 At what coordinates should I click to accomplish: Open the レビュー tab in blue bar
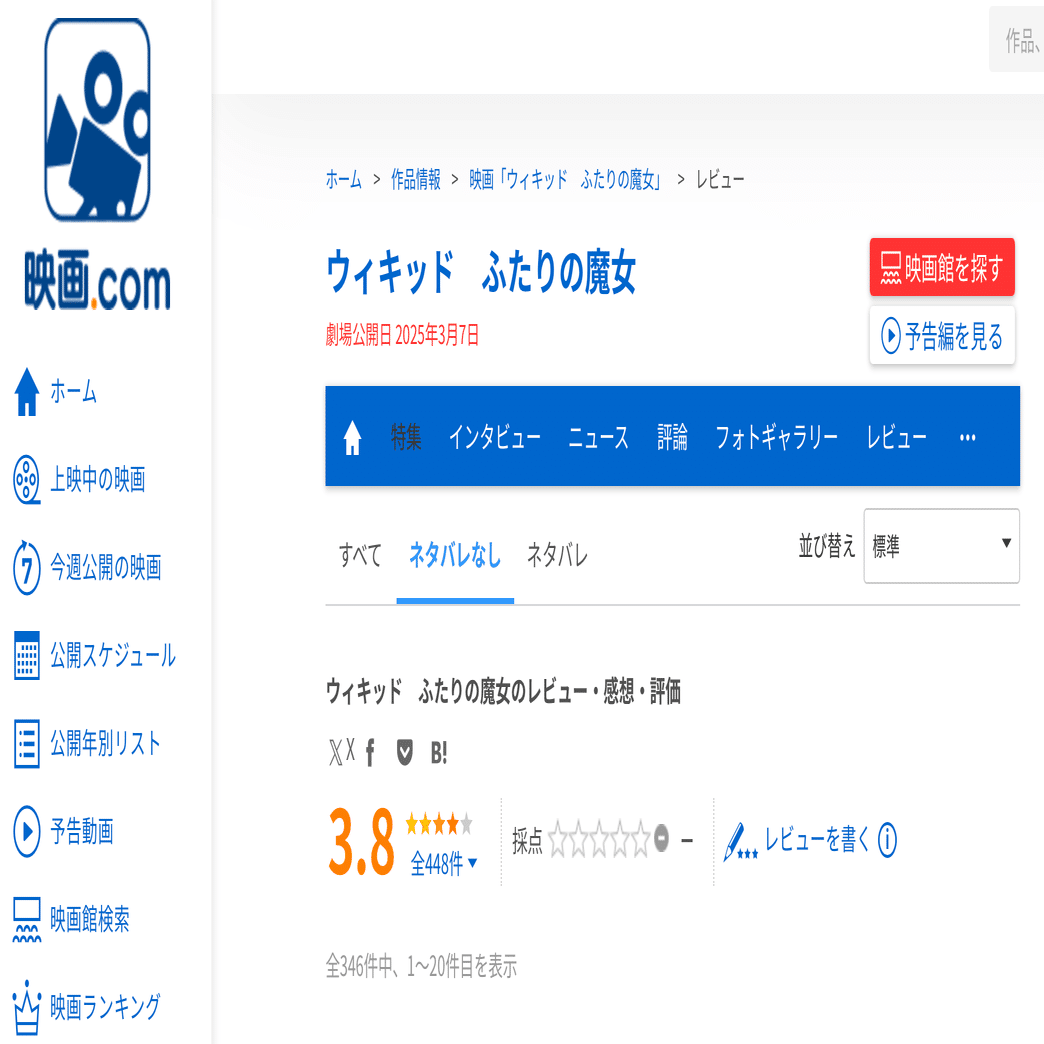point(896,437)
